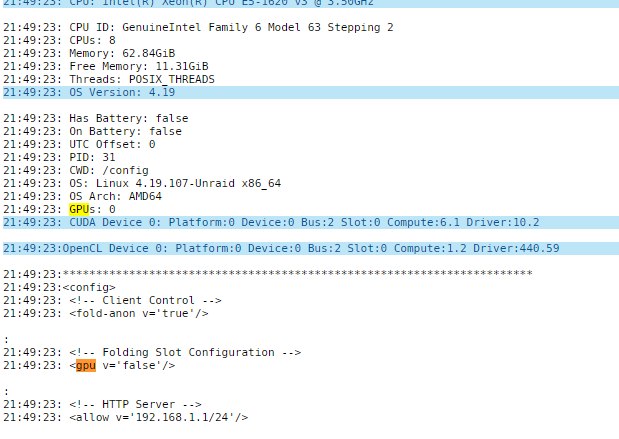Screen dimensions: 619x439
Task: Click the CWD /config line
Action: 76,171
